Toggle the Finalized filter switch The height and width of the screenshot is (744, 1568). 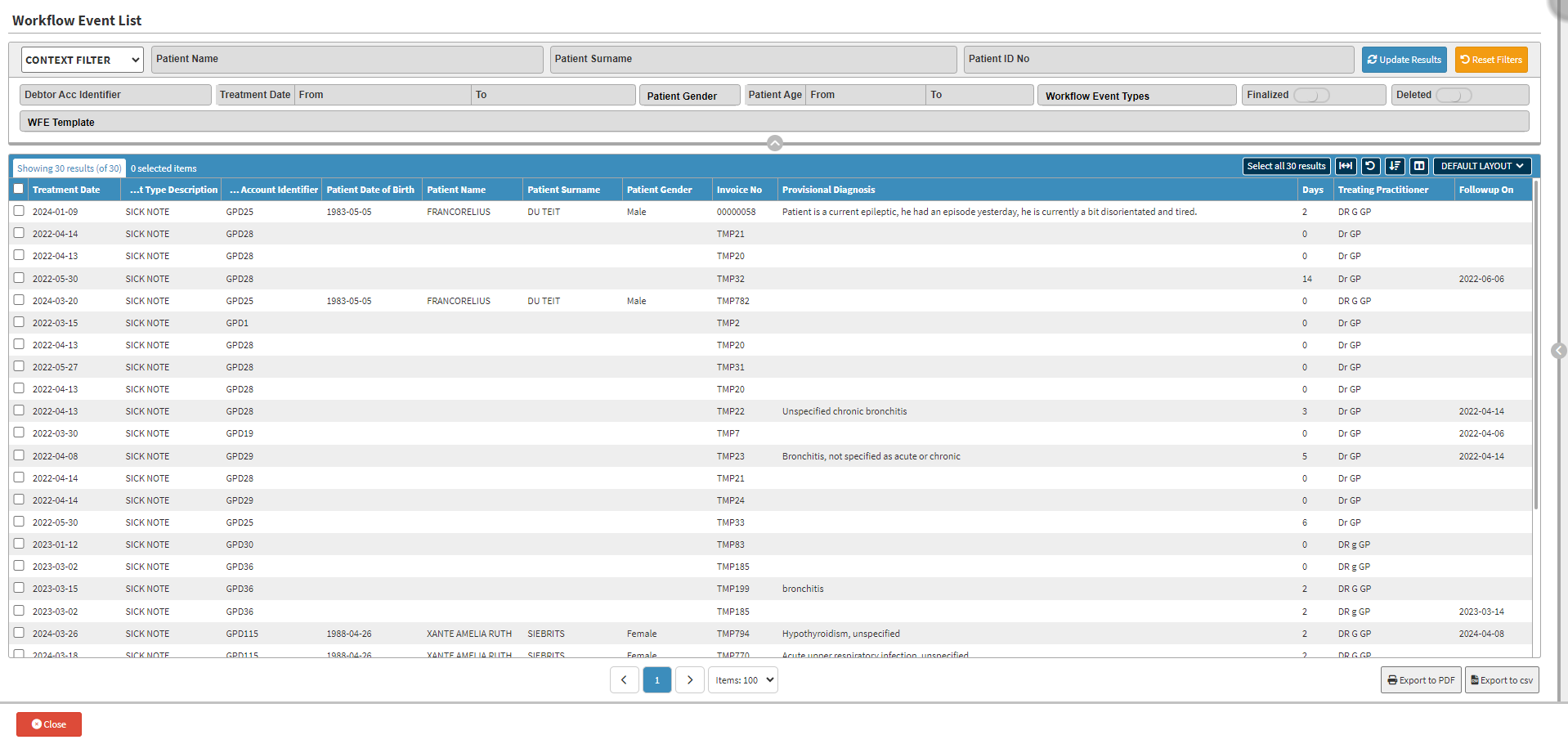[1310, 96]
